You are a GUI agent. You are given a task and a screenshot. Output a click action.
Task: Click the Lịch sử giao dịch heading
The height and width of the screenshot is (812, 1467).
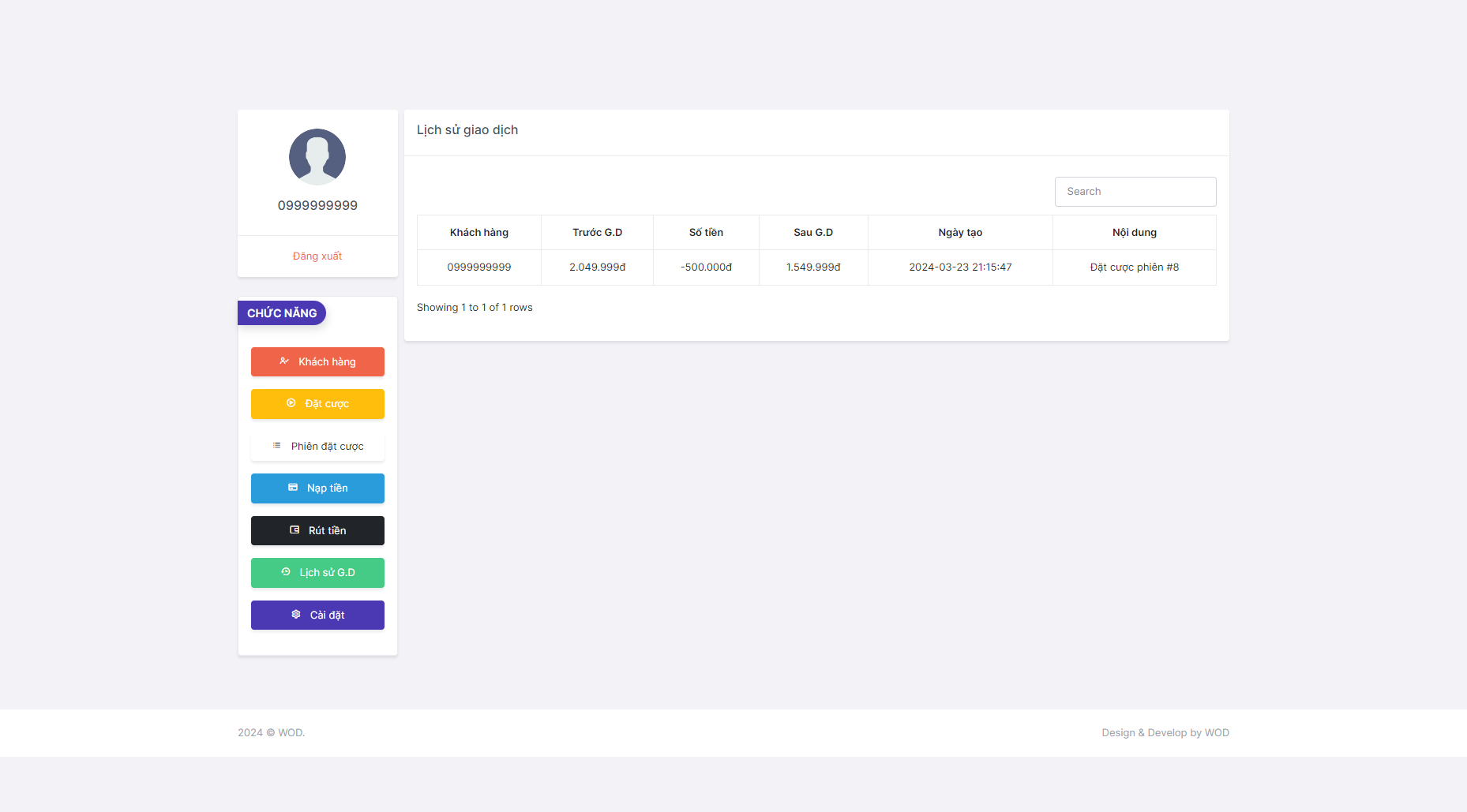[467, 130]
